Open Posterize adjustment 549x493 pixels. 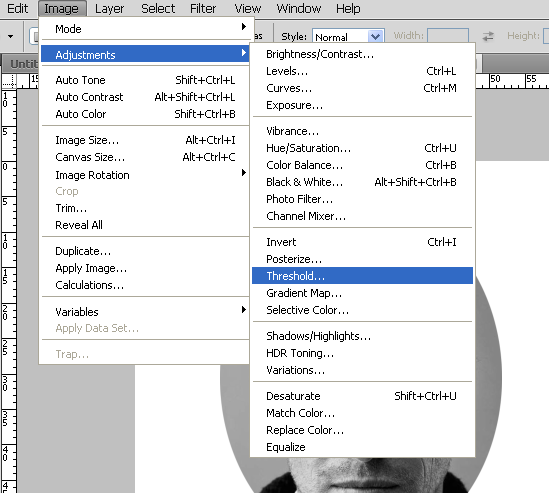click(x=362, y=259)
